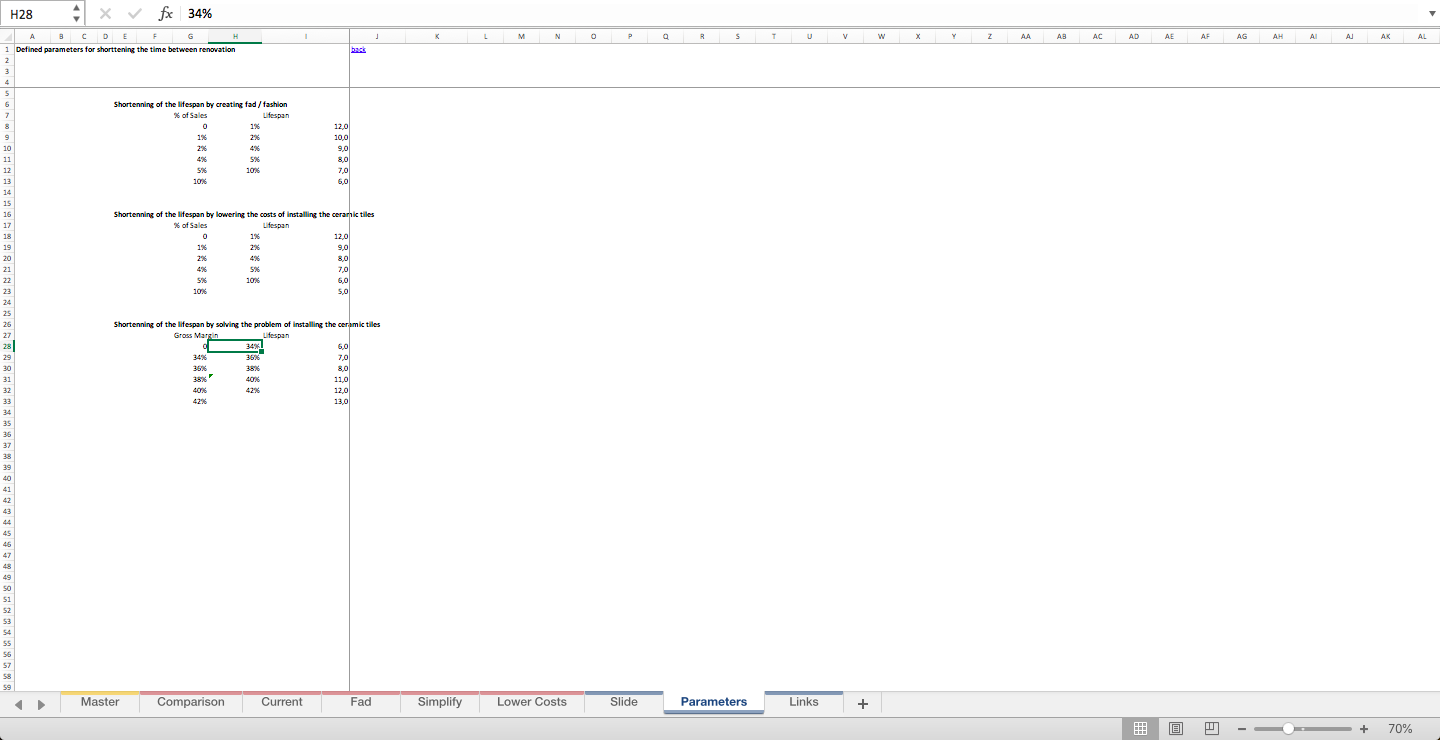Click the cancel X icon in formula bar
The image size is (1440, 740).
pos(104,13)
